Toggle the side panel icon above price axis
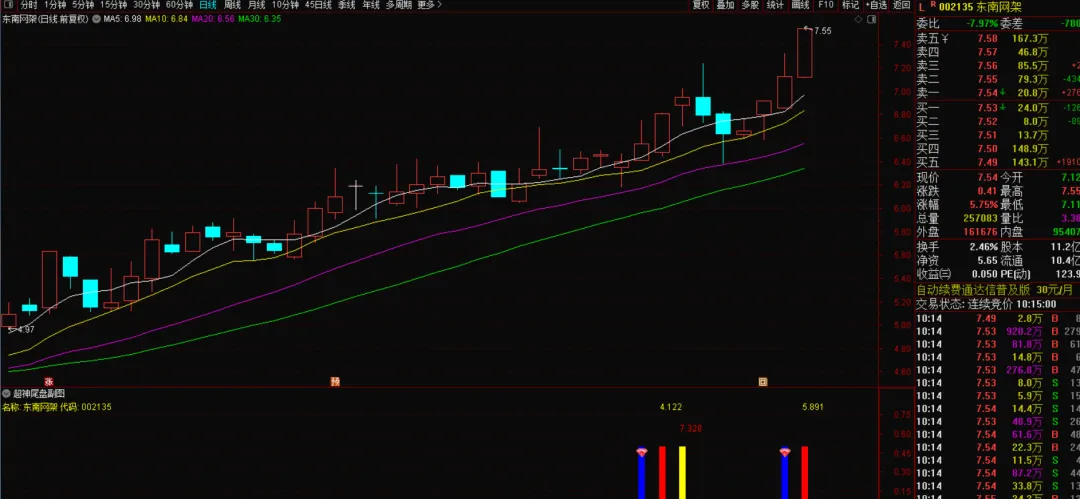The height and width of the screenshot is (499, 1080). click(871, 19)
